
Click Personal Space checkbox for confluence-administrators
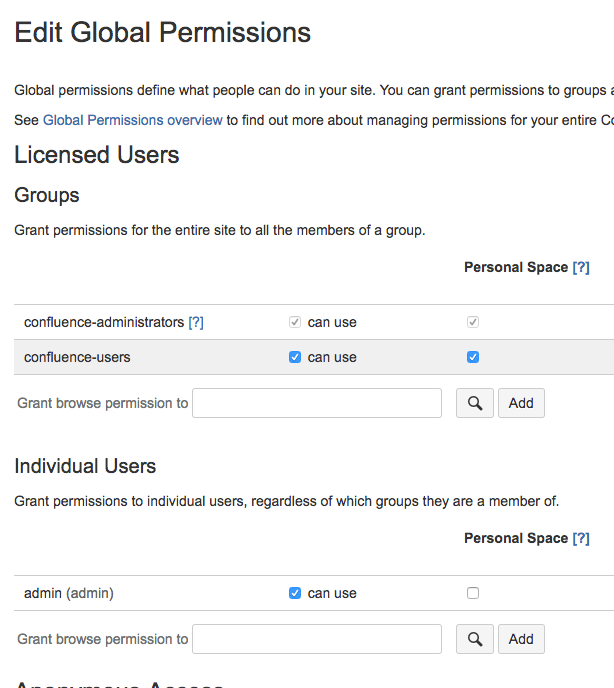[x=473, y=322]
